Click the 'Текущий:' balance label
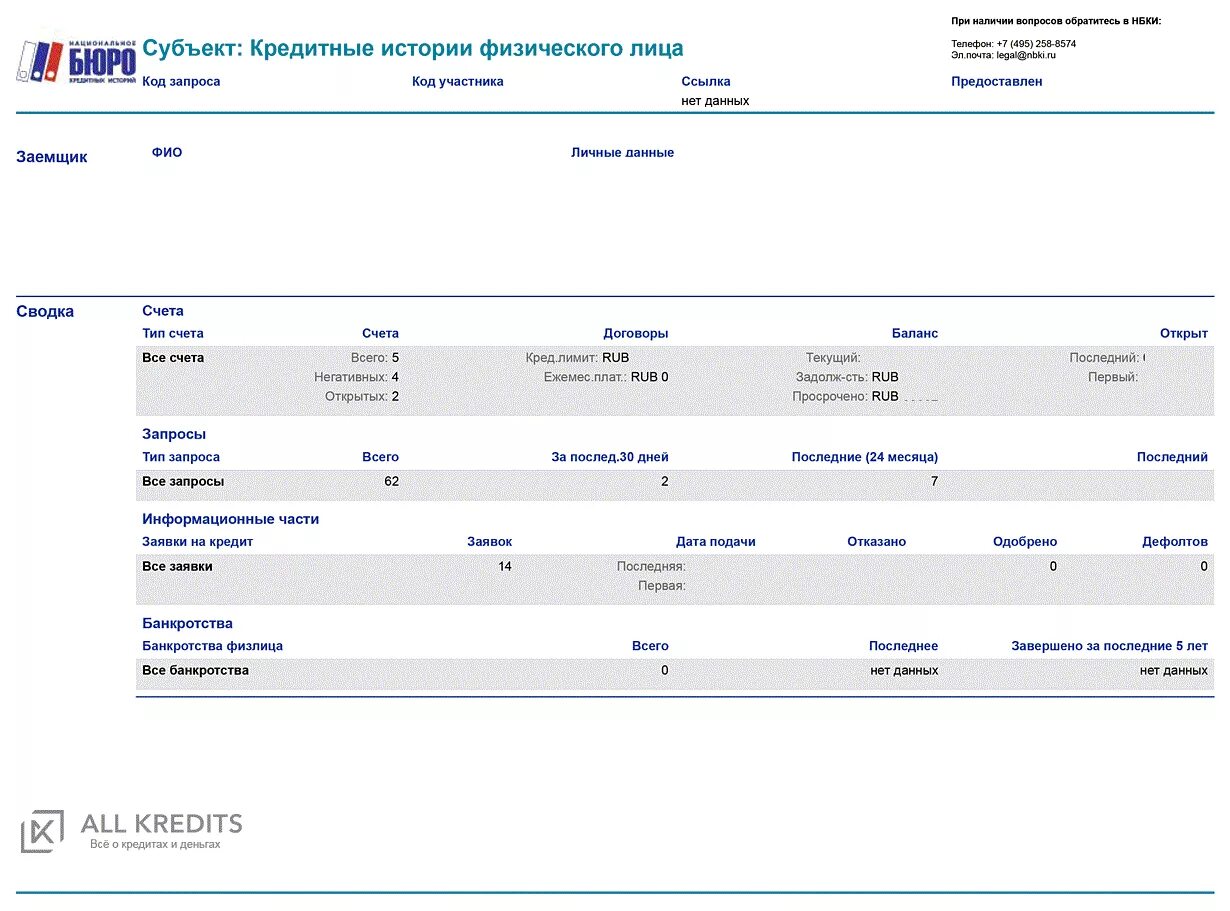This screenshot has height=911, width=1230. (x=833, y=358)
